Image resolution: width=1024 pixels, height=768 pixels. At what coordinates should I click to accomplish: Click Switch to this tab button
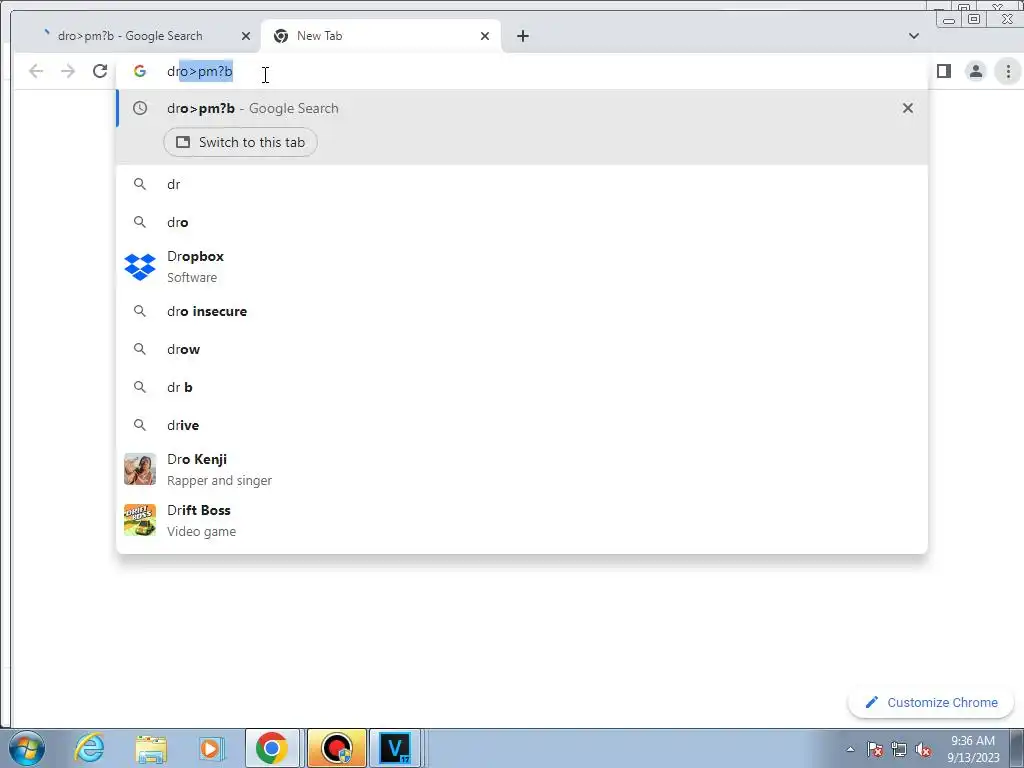coord(240,142)
